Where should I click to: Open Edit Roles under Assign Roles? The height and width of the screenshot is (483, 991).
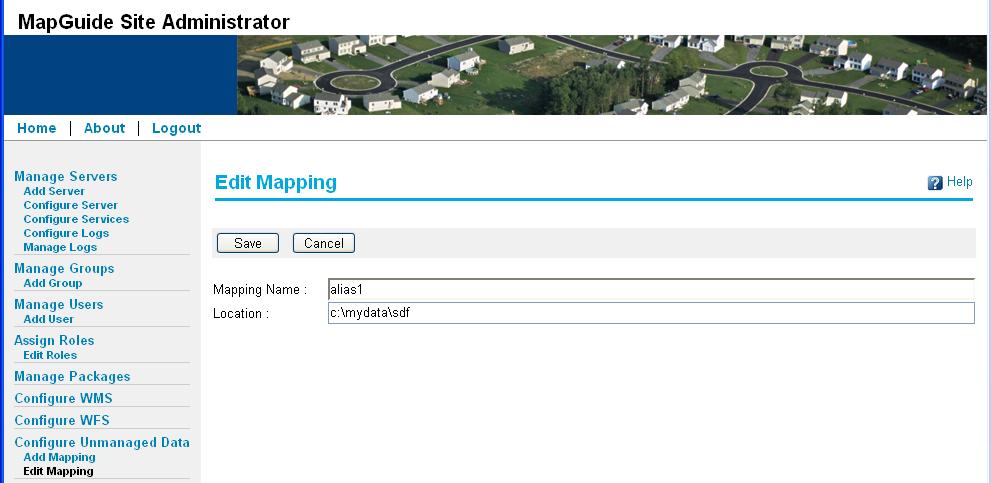pos(50,355)
